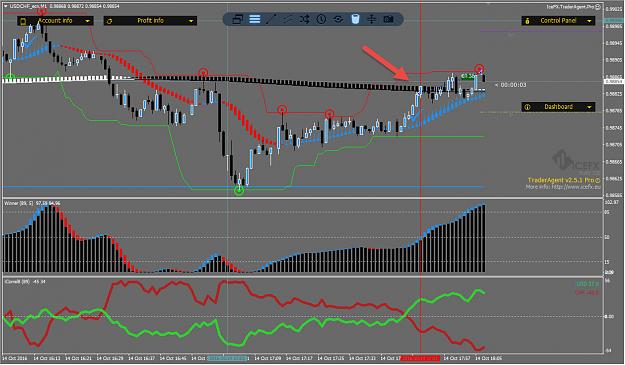This screenshot has height=365, width=625.
Task: Click the green USD value label in bottom pane
Action: tap(587, 284)
